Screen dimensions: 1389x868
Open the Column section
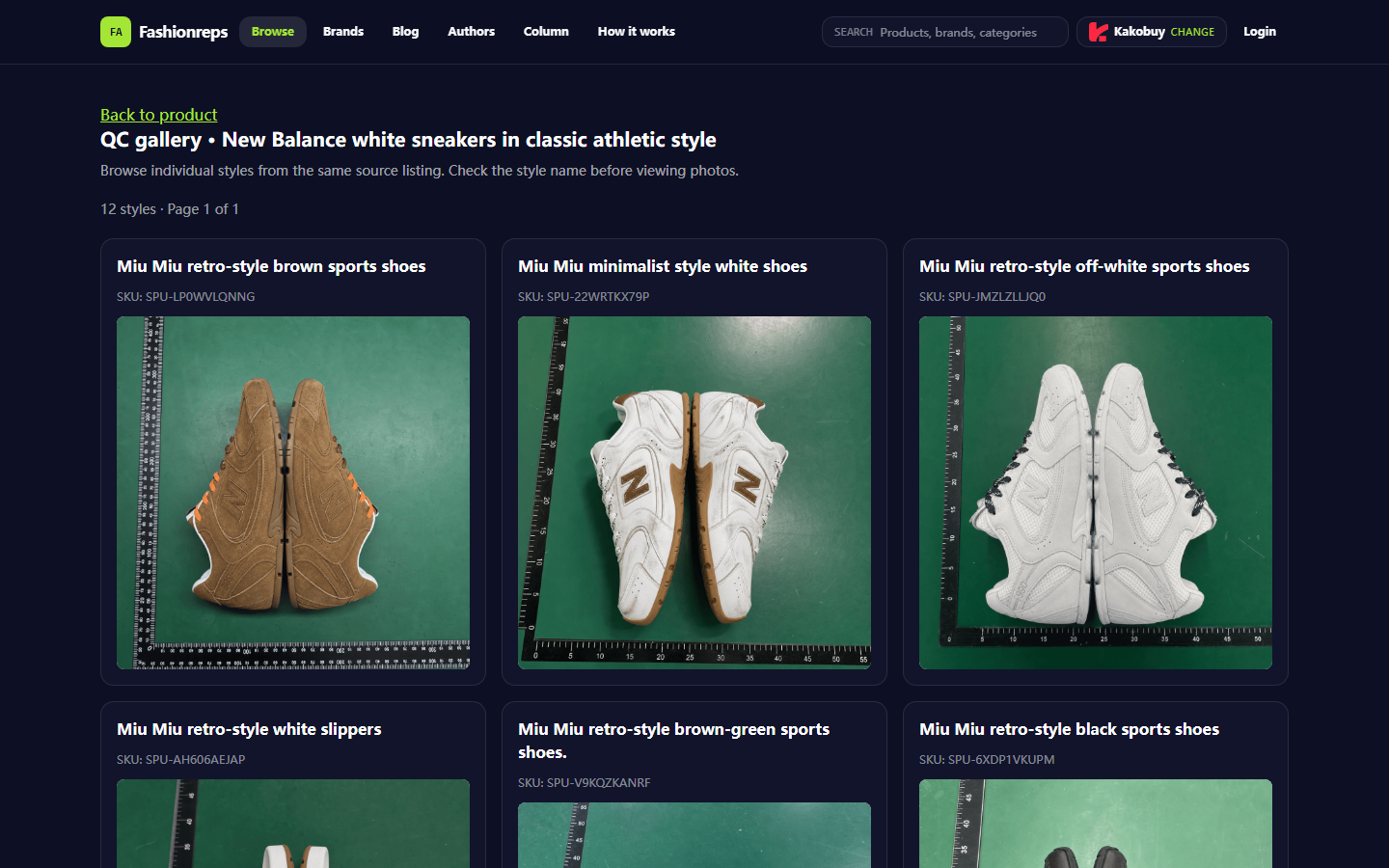coord(546,32)
